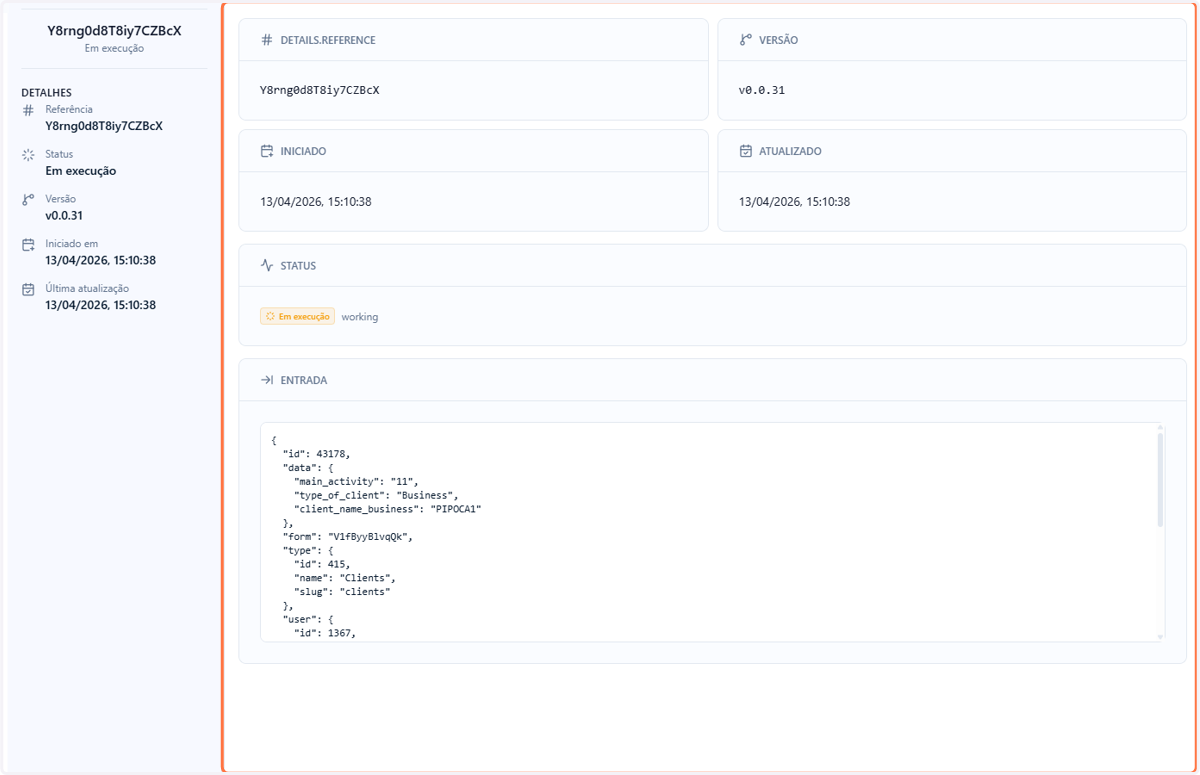The height and width of the screenshot is (775, 1200).
Task: Click the scroll-up arrow of JSON box
Action: click(1160, 427)
